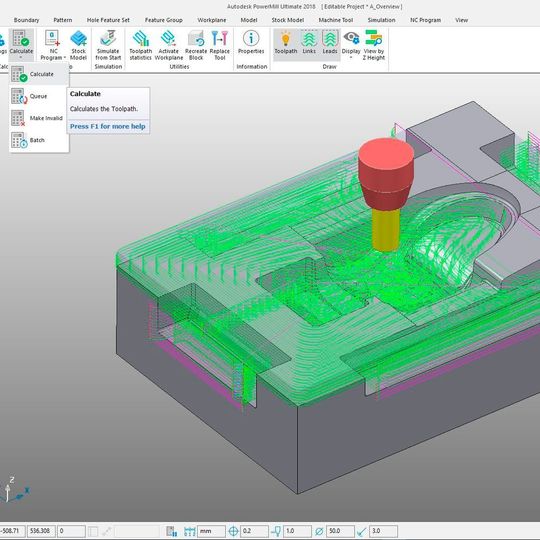Toggle Toolpath drawing lightbulb
The image size is (540, 540).
(285, 39)
